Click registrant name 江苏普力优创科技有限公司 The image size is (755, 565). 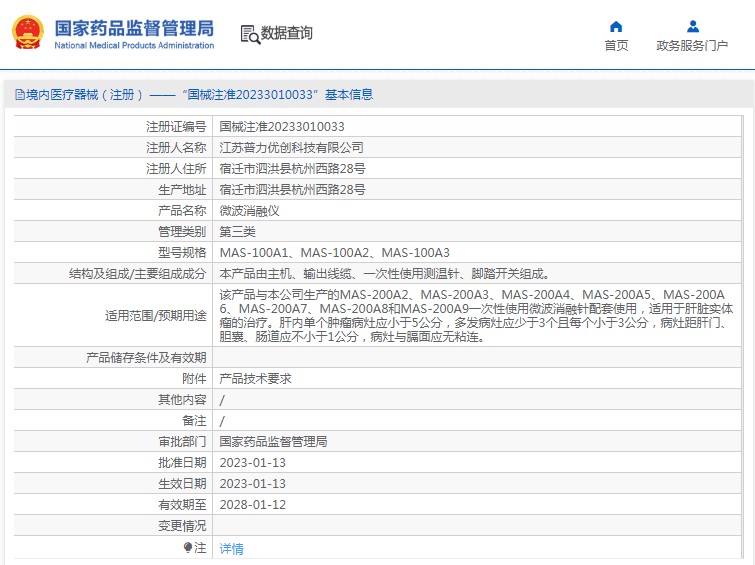pos(291,147)
